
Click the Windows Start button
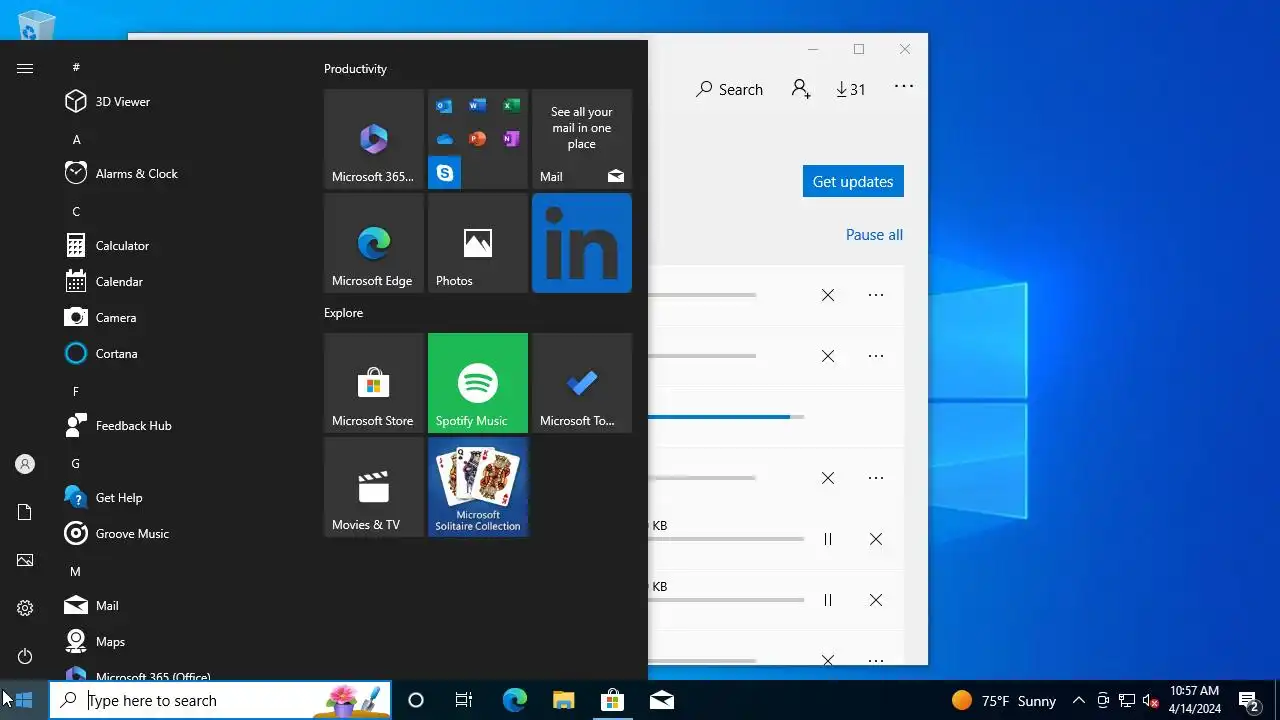[24, 700]
